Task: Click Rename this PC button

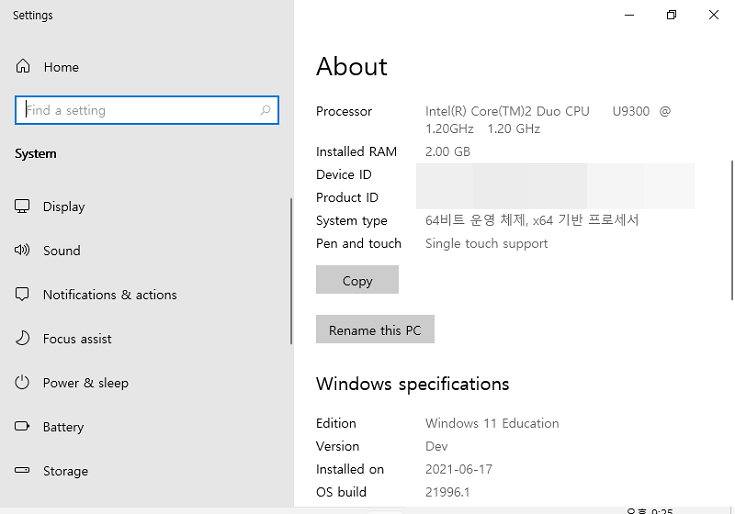Action: tap(375, 330)
